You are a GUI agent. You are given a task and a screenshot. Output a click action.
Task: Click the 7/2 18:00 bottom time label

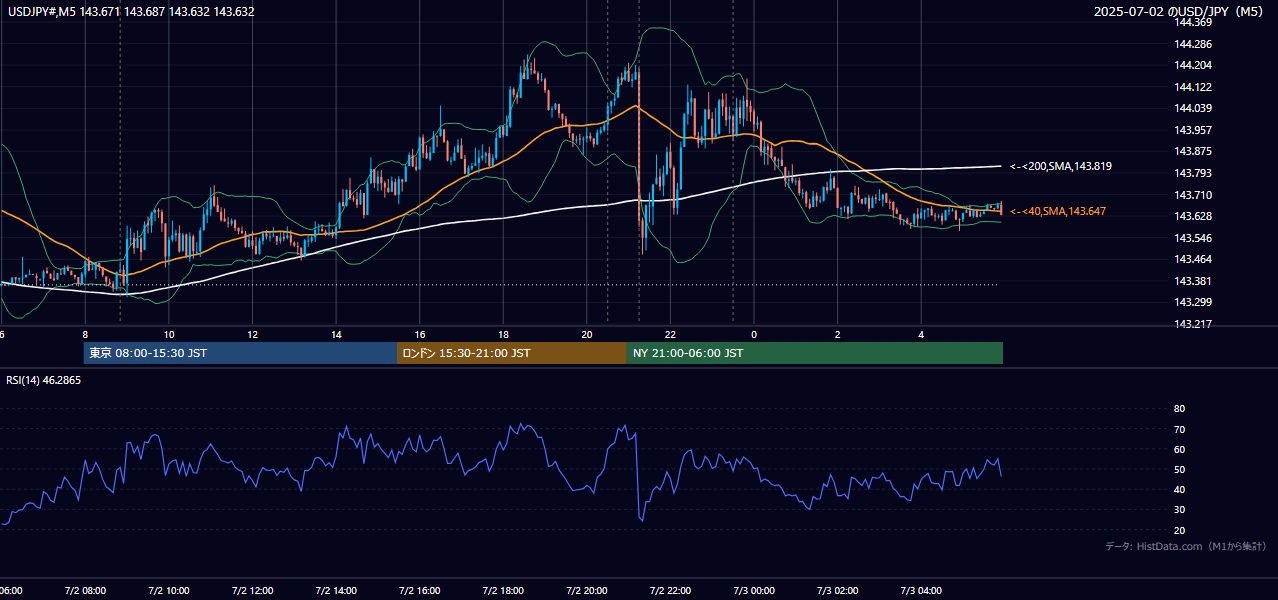coord(504,591)
